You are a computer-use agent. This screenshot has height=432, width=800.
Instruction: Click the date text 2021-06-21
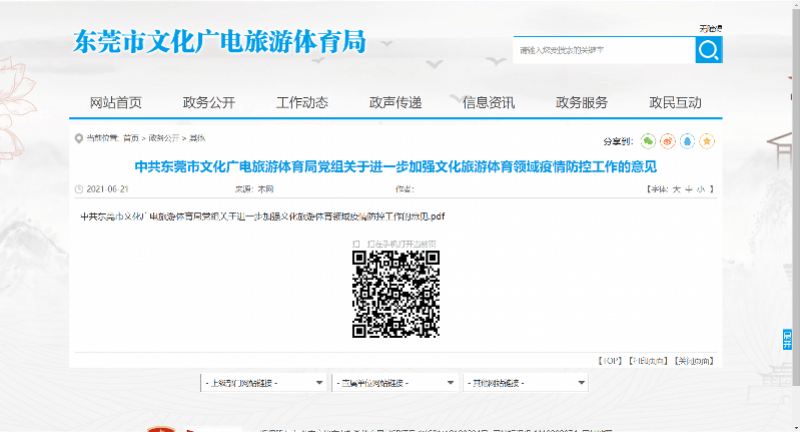[x=108, y=189]
